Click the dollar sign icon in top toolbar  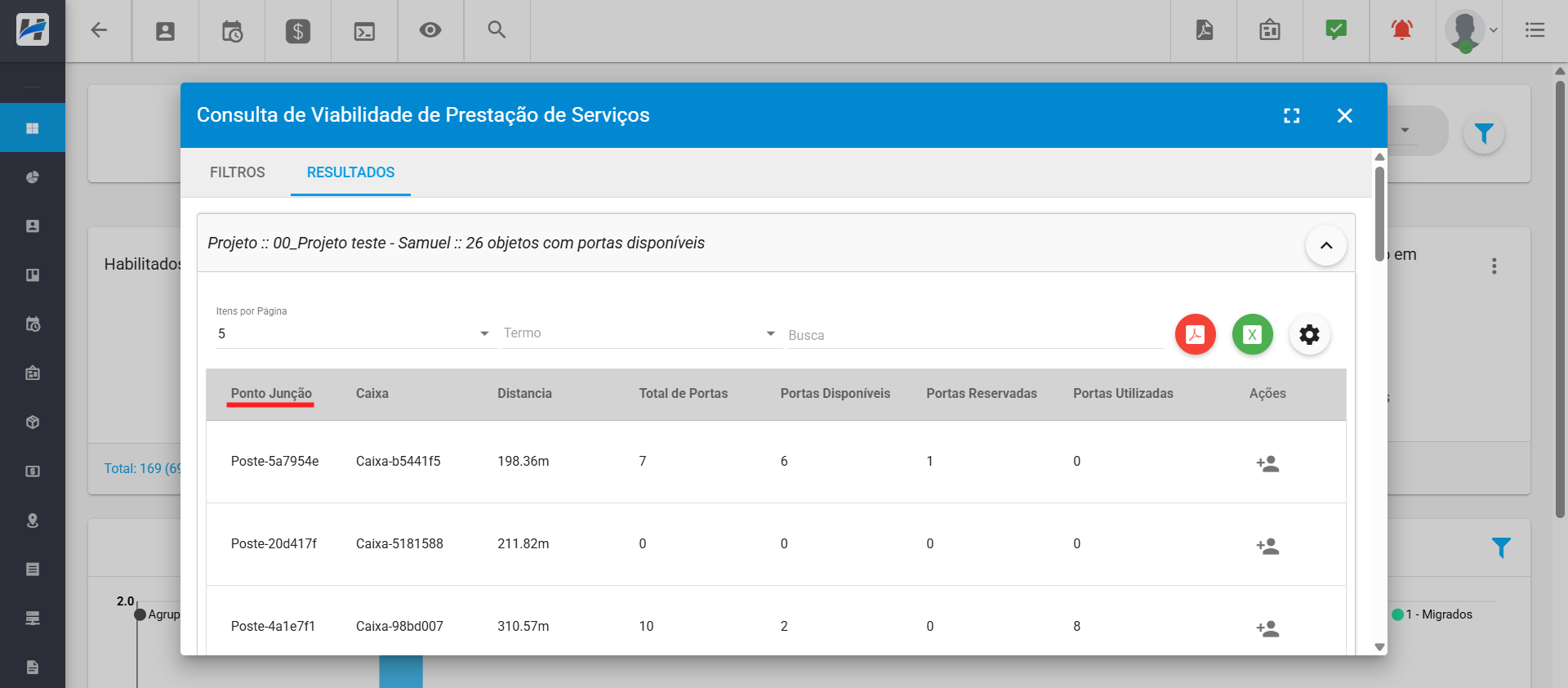pyautogui.click(x=297, y=31)
